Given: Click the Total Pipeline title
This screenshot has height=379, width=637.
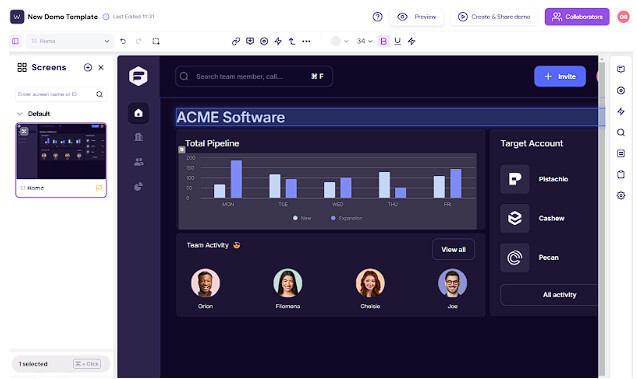Looking at the screenshot, I should tap(212, 143).
